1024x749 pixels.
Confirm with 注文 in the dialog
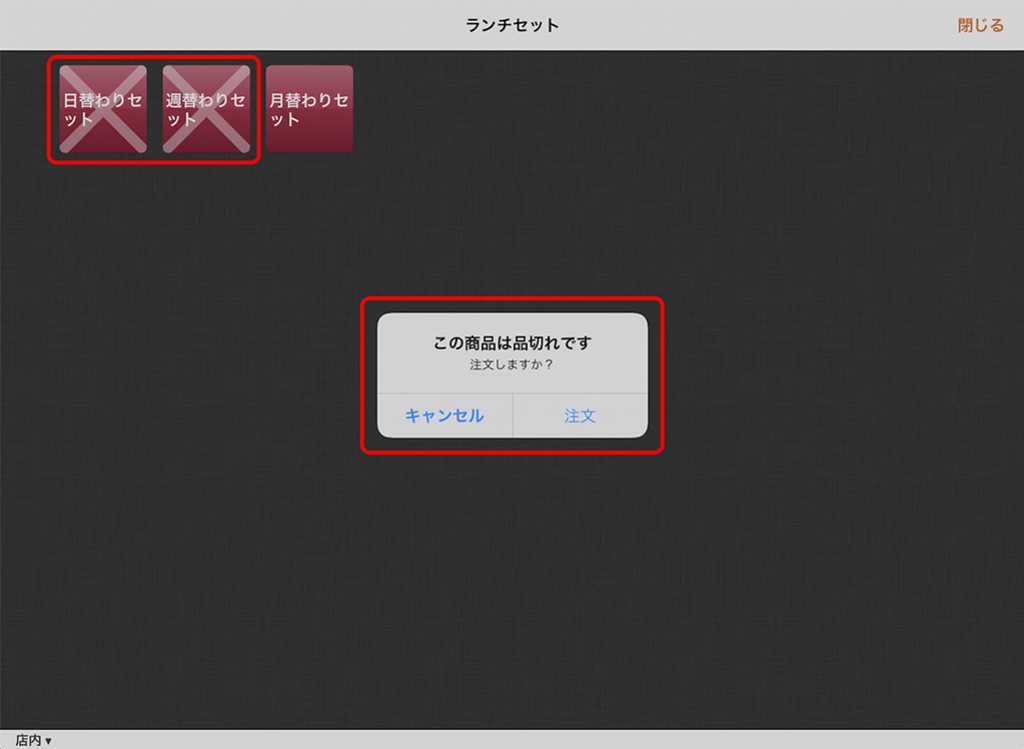click(580, 416)
